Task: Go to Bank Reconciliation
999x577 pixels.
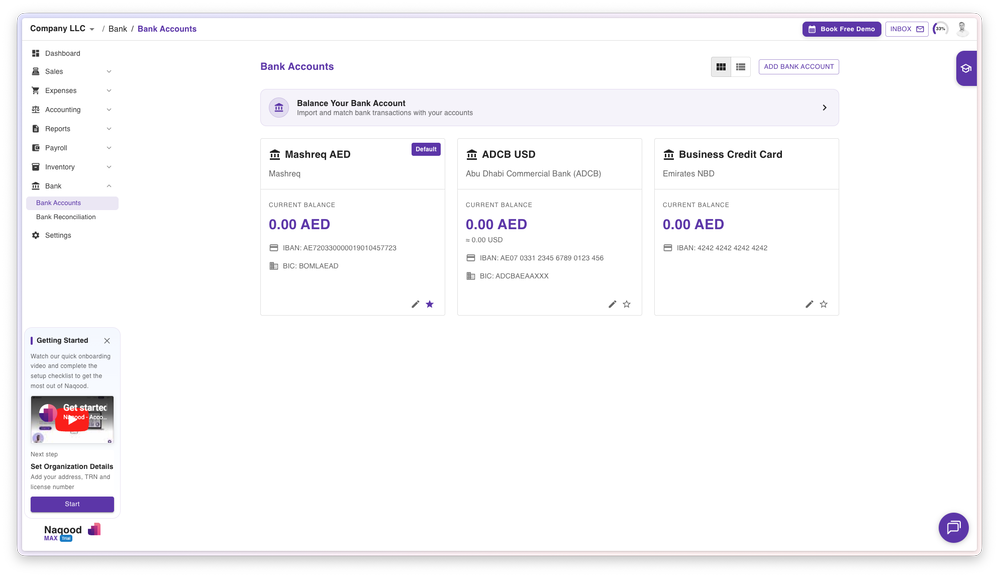Action: 66,217
